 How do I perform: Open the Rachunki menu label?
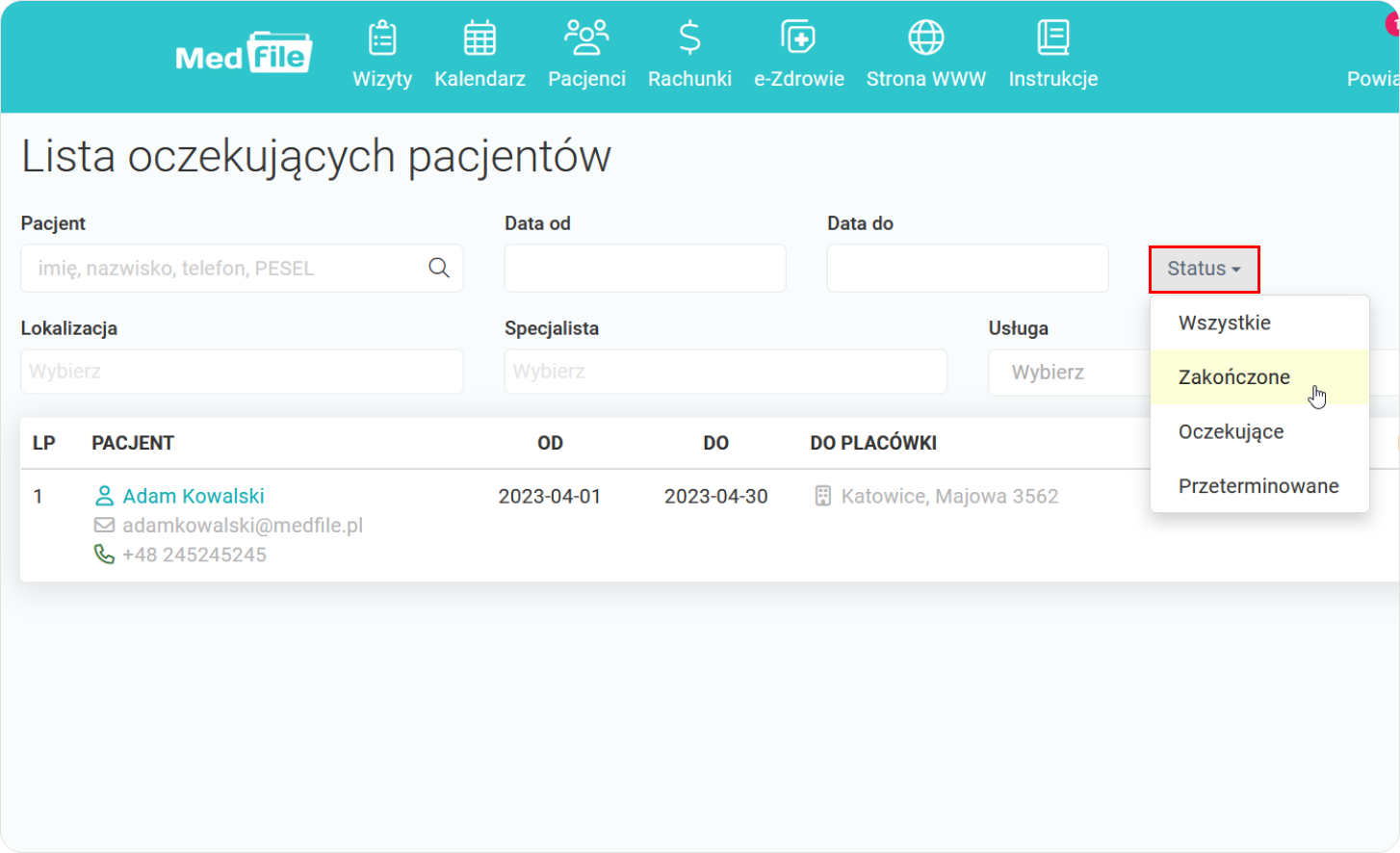click(x=689, y=79)
